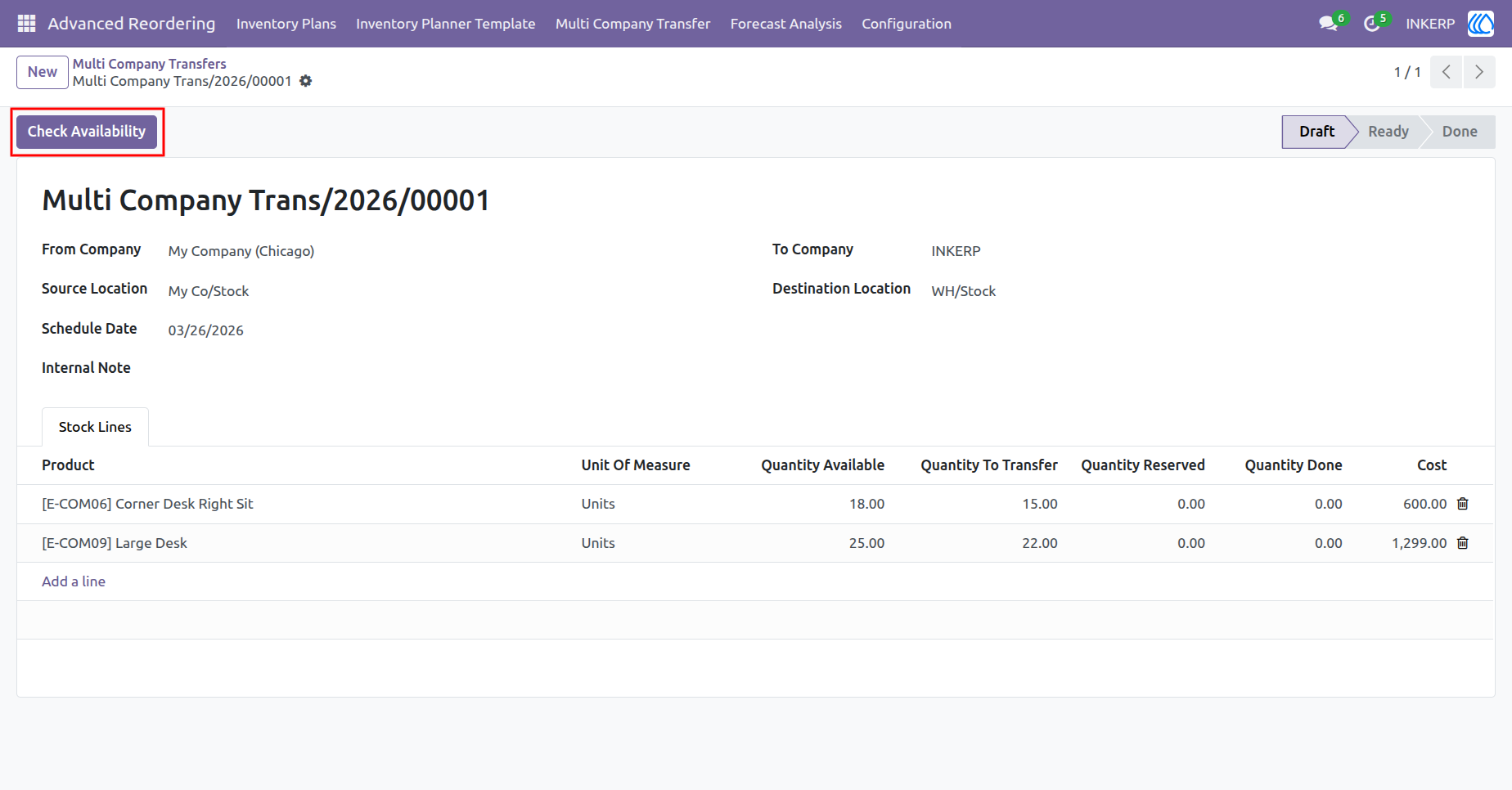Go back to Multi Company Transfers breadcrumb

(x=149, y=64)
